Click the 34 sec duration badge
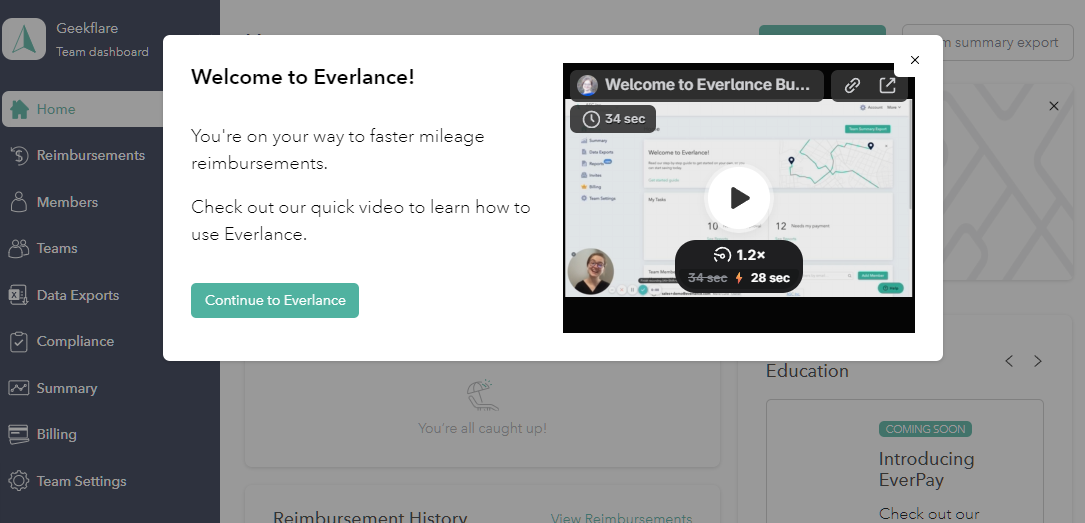Viewport: 1085px width, 523px height. (x=613, y=119)
